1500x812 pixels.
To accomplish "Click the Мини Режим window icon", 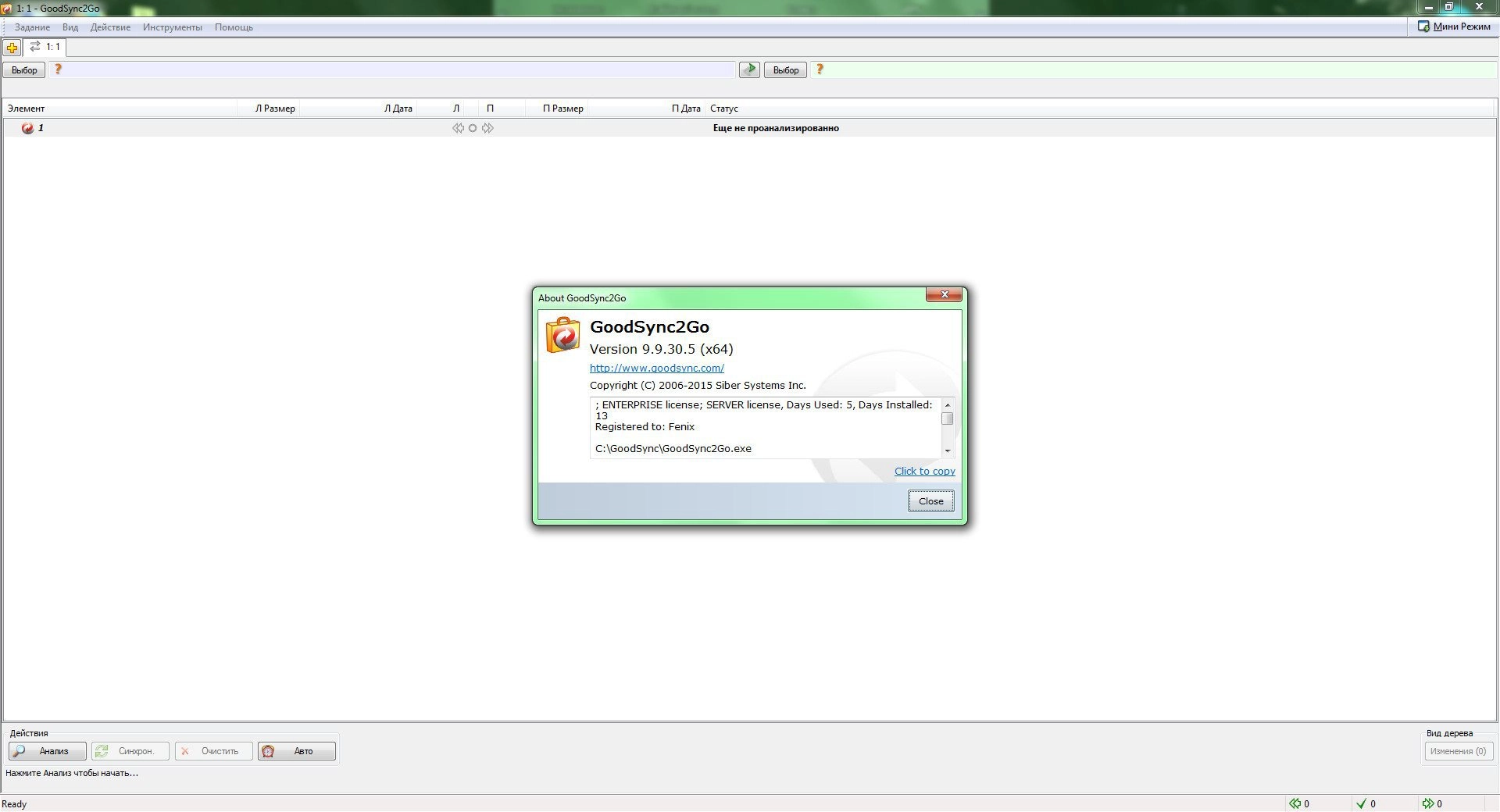I will pos(1423,27).
